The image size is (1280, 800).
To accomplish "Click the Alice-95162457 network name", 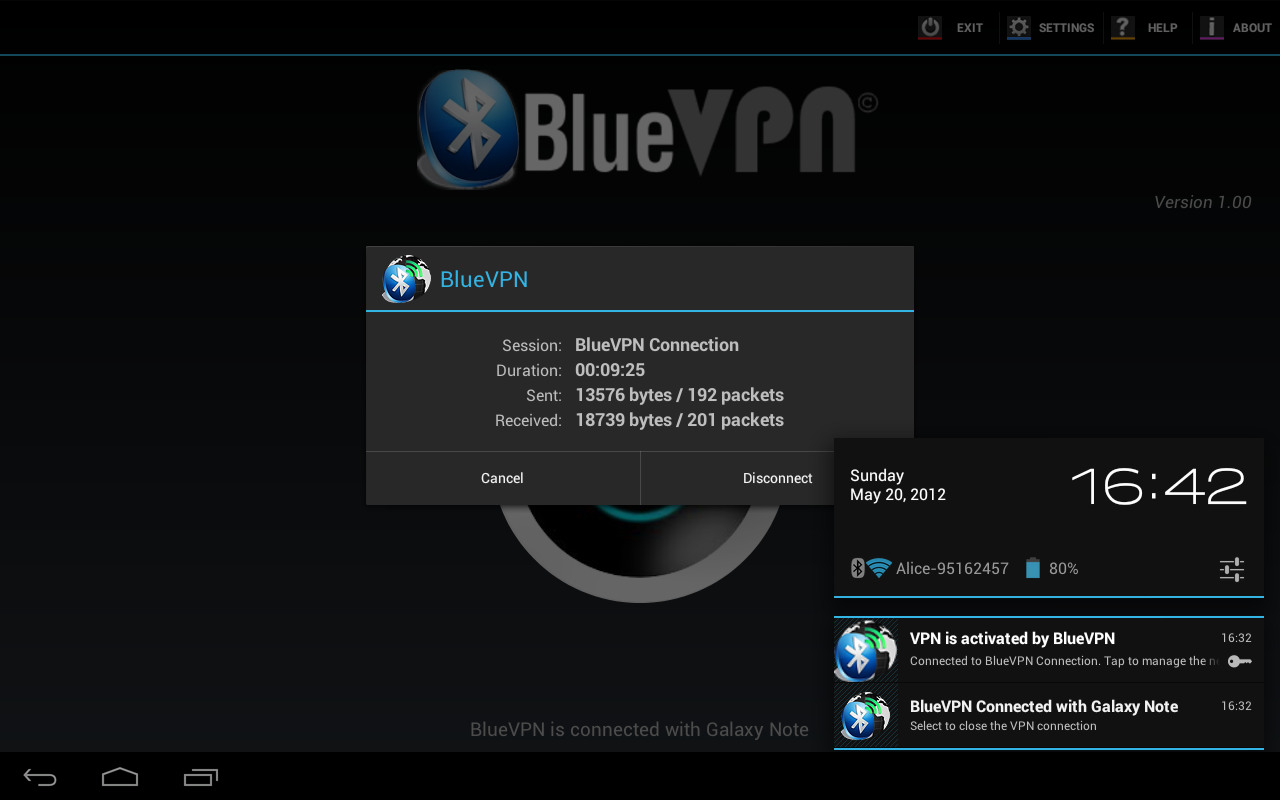I will pyautogui.click(x=952, y=568).
